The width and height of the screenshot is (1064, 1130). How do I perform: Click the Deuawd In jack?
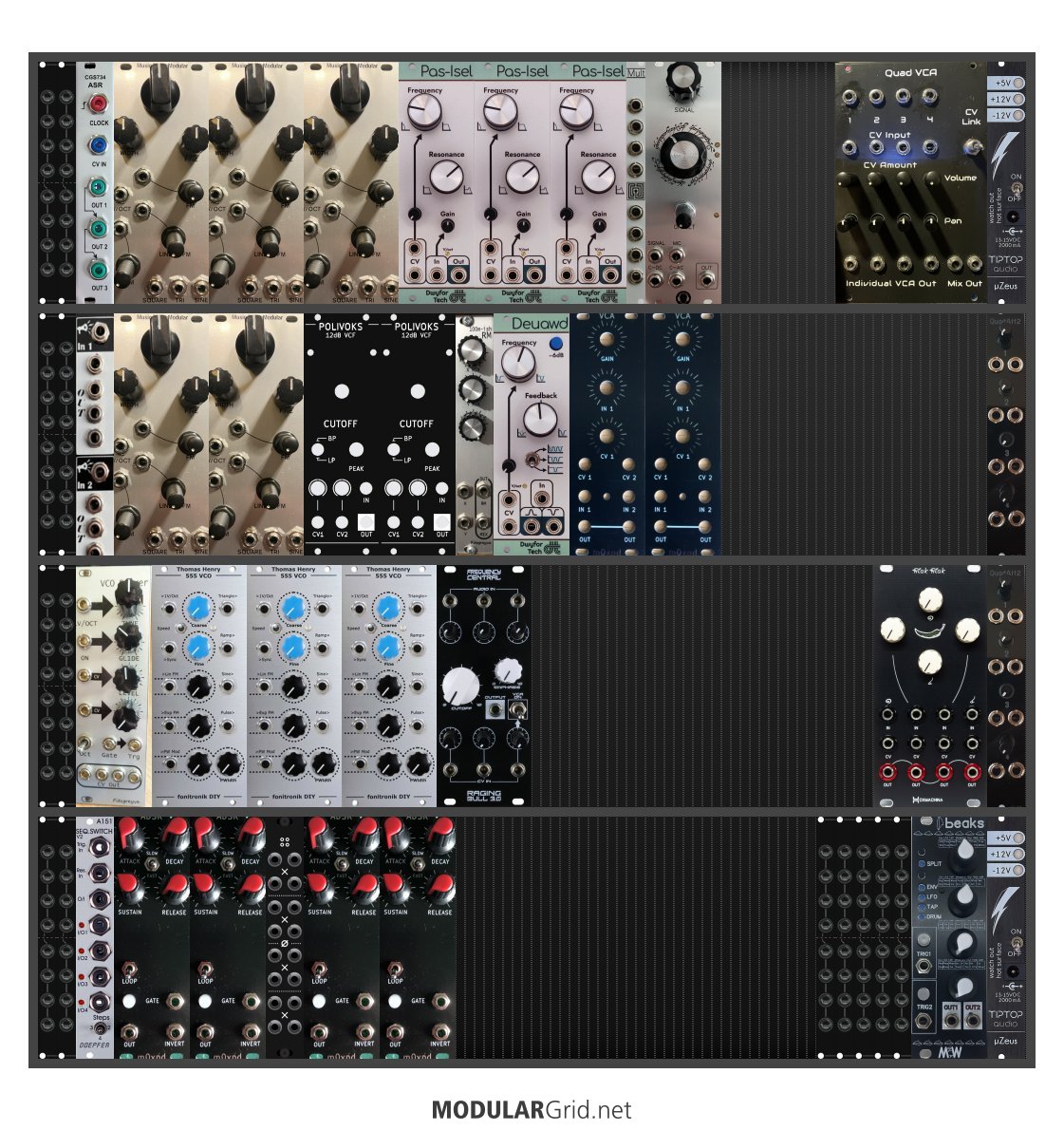541,498
